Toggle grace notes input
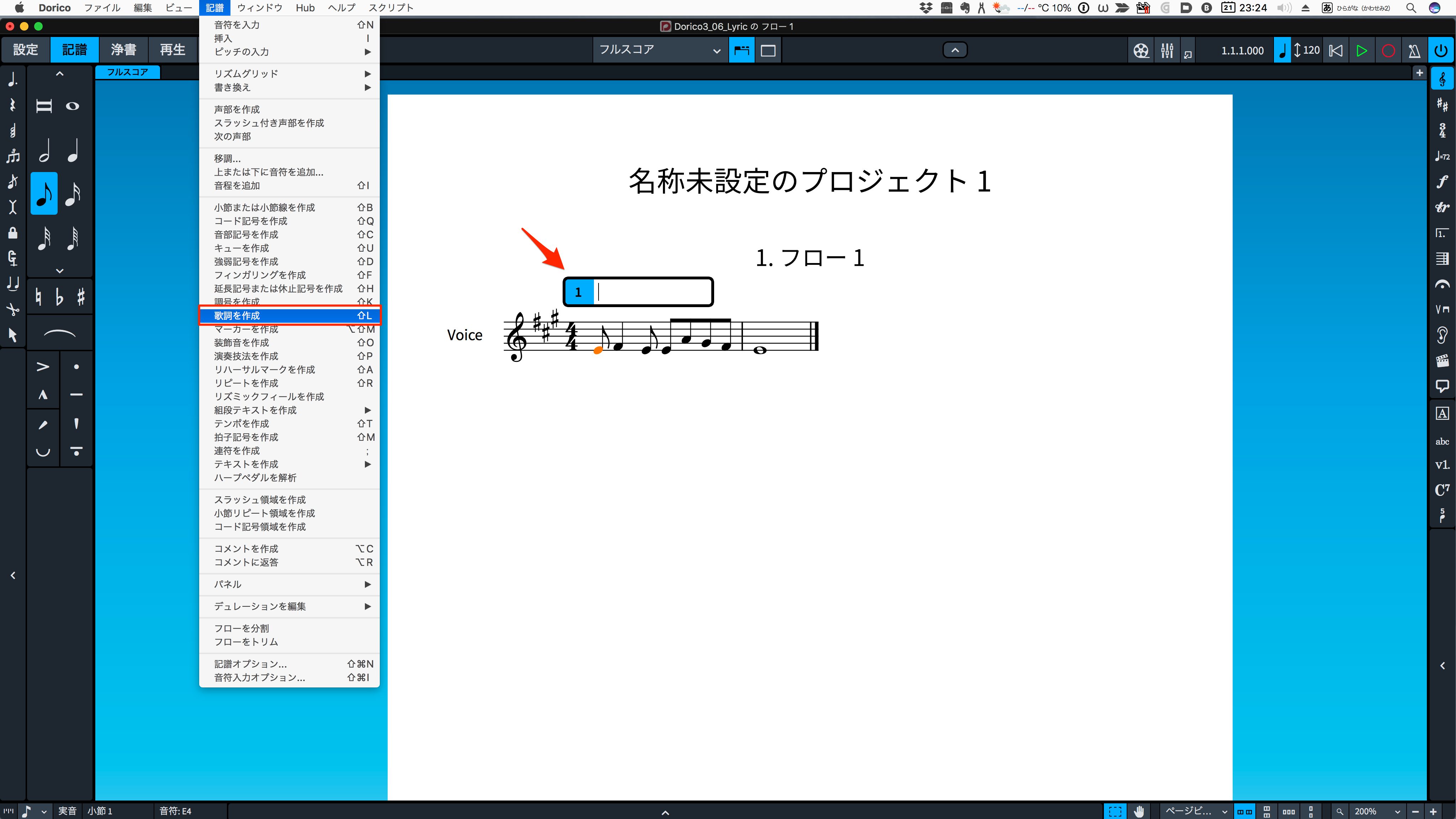 point(12,181)
